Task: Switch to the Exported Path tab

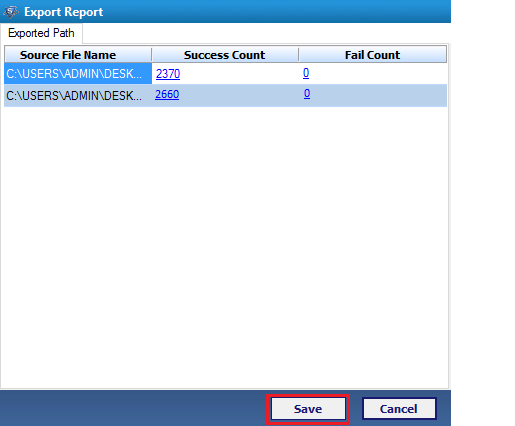Action: [41, 33]
